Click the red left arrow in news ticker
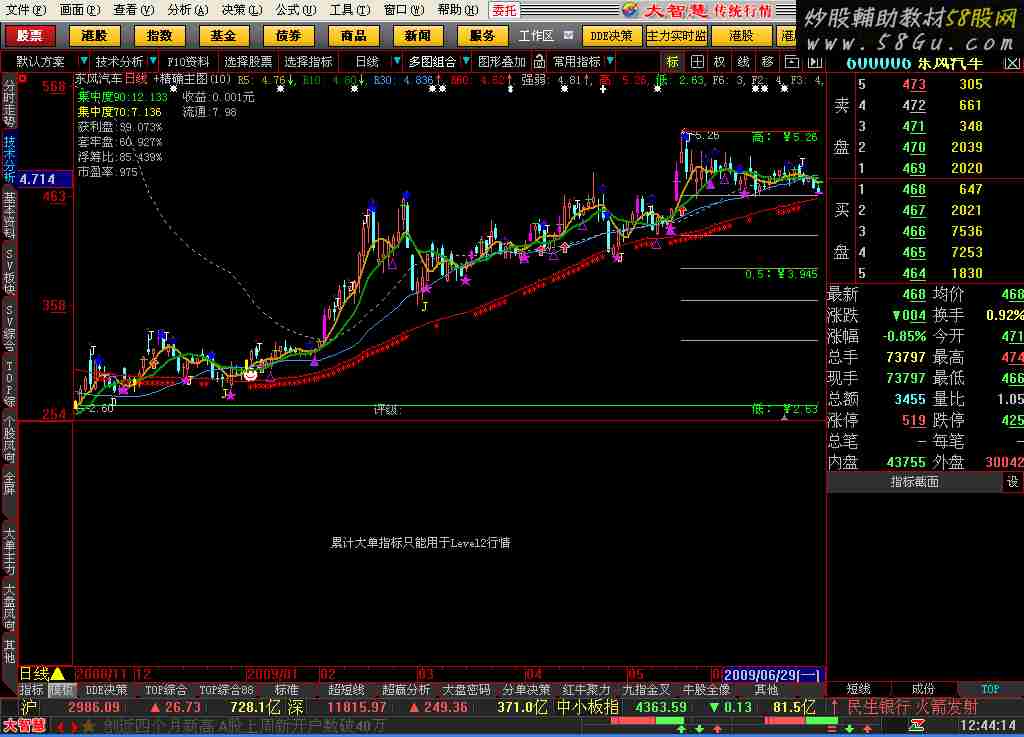1024x737 pixels. tap(61, 726)
